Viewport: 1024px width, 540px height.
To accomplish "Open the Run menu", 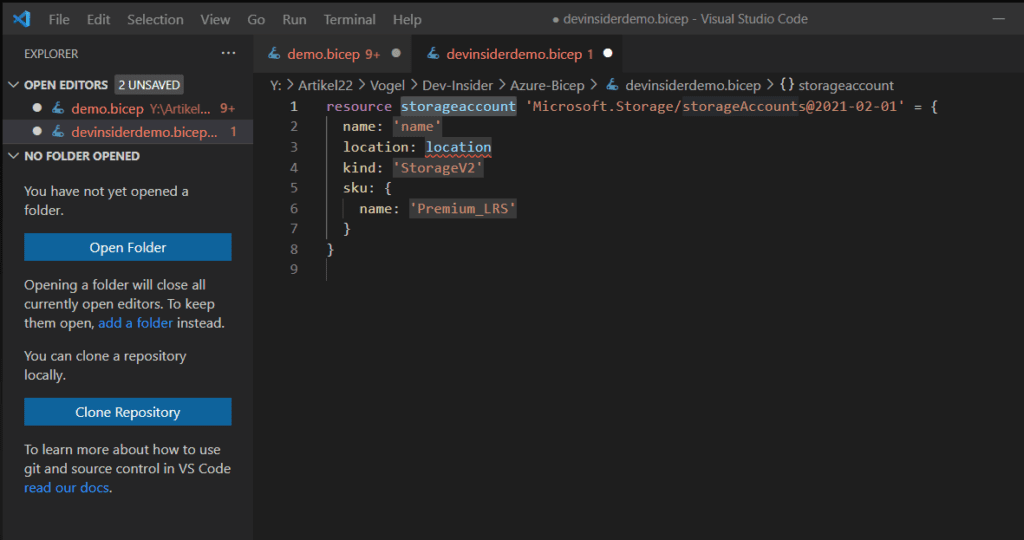I will (294, 20).
